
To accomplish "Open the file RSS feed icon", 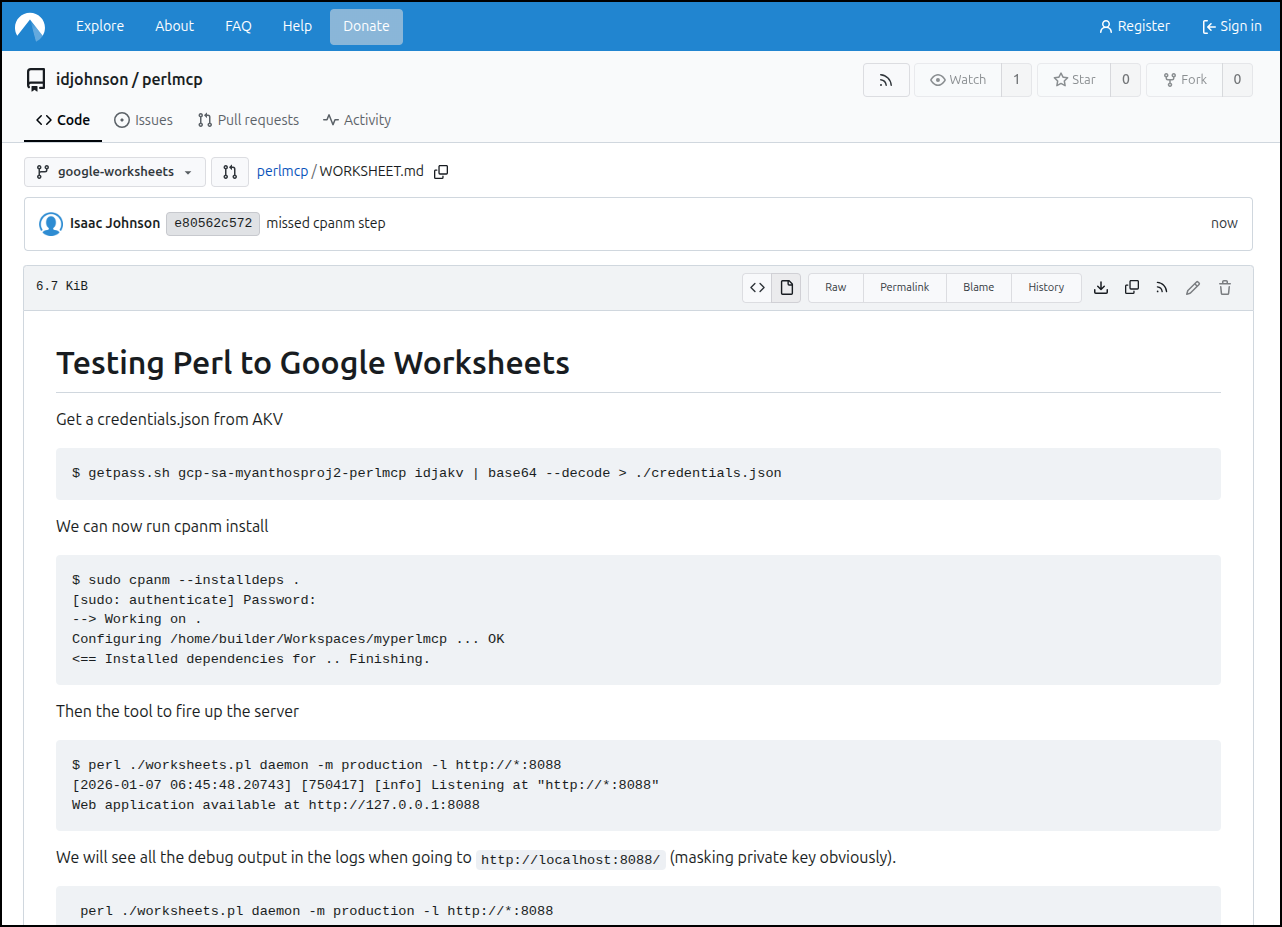I will coord(1162,288).
